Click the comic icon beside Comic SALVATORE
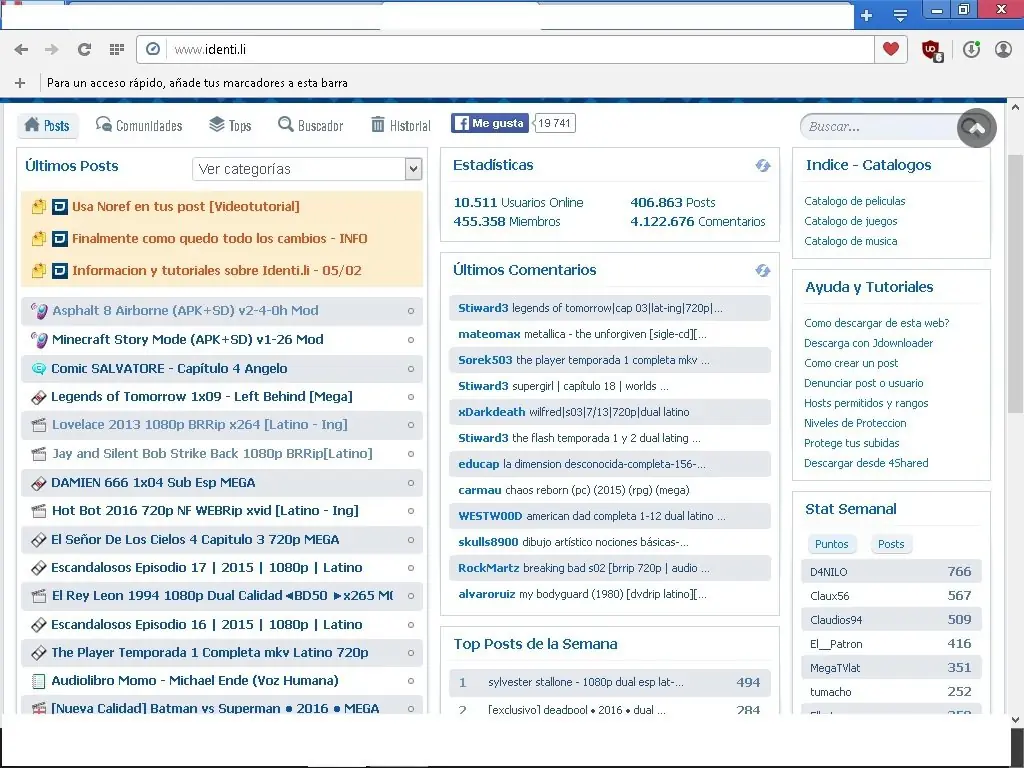The width and height of the screenshot is (1024, 768). pos(39,369)
